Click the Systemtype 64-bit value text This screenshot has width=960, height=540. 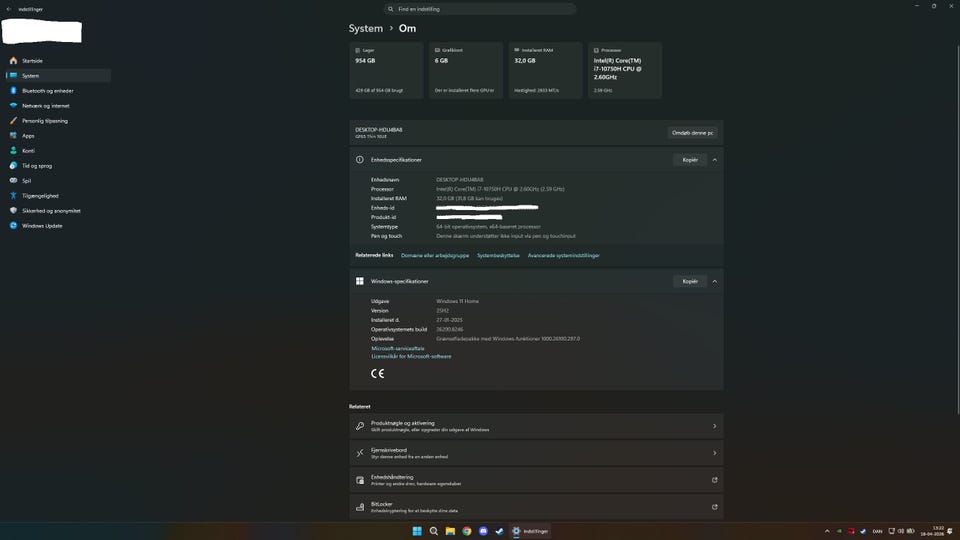[488, 227]
